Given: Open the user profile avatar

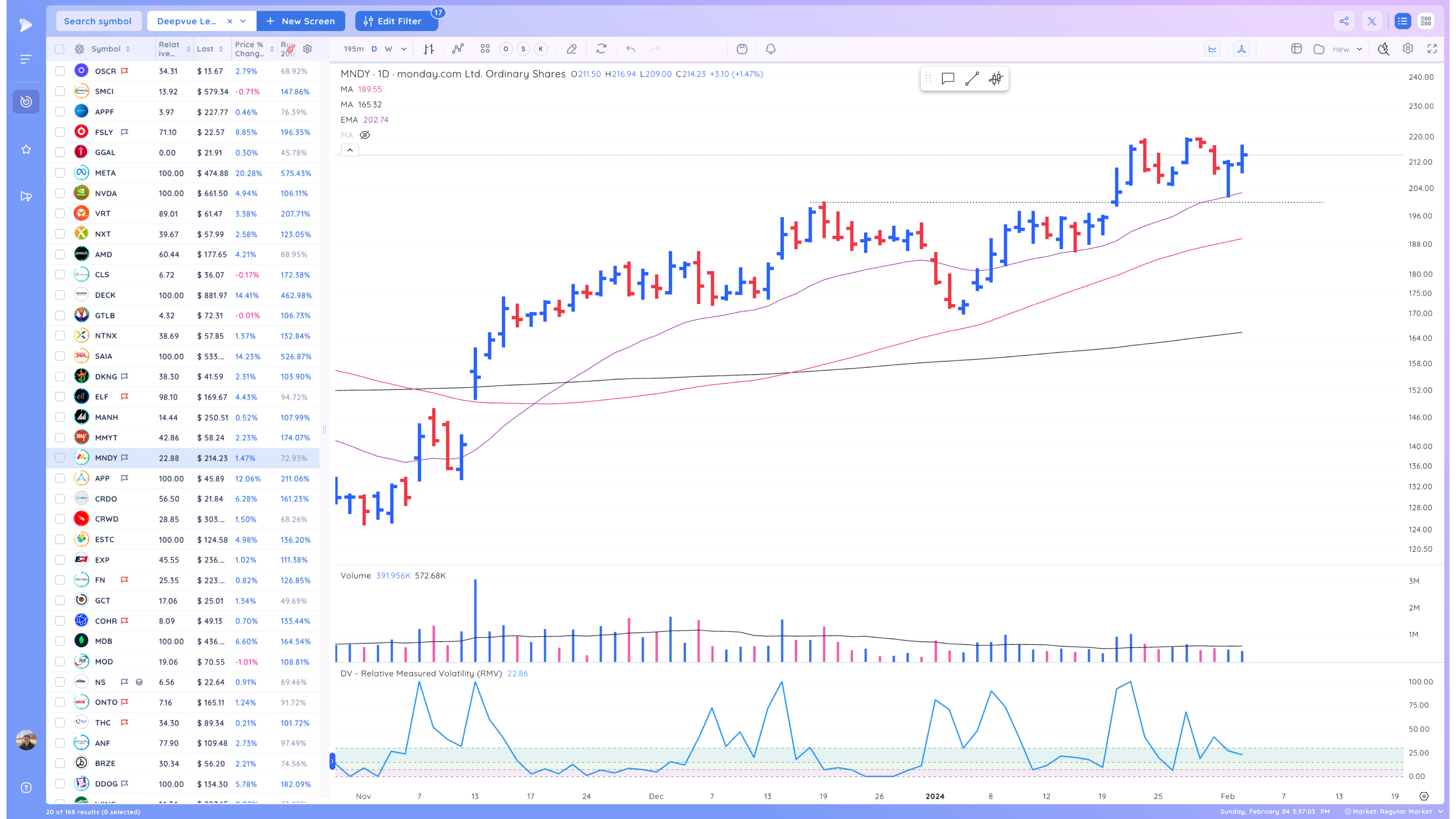Looking at the screenshot, I should click(x=26, y=740).
